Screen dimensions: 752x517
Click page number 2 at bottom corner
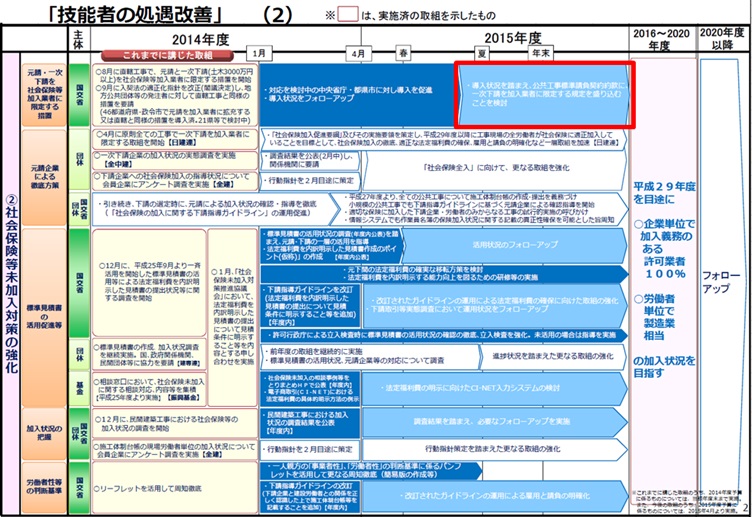[x=745, y=507]
